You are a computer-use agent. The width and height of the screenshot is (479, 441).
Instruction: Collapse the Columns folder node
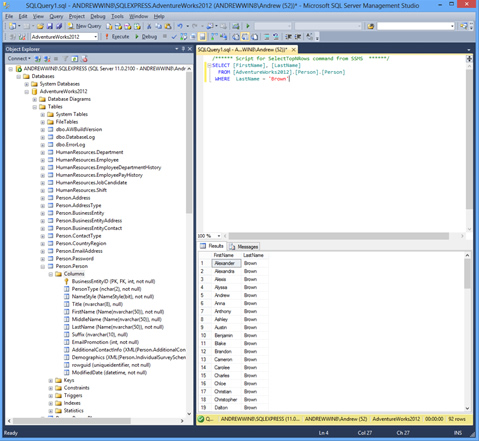[51, 274]
